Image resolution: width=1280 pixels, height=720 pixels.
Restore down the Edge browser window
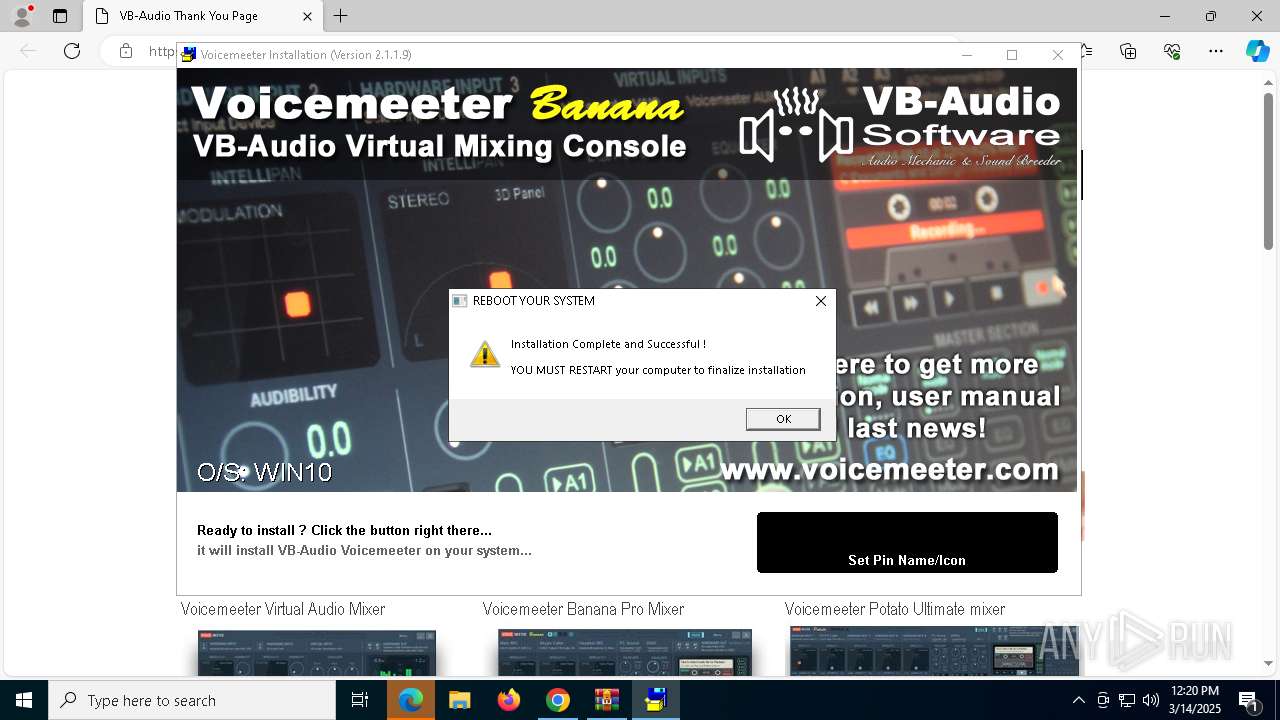pyautogui.click(x=1211, y=16)
